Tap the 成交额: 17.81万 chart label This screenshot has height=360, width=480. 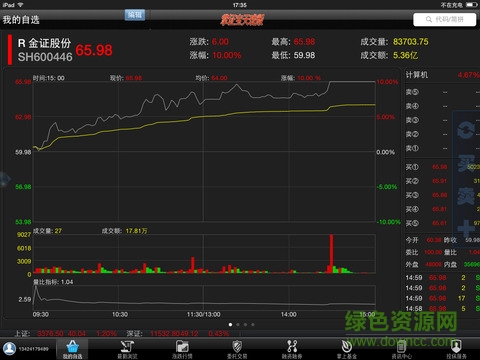[x=124, y=231]
